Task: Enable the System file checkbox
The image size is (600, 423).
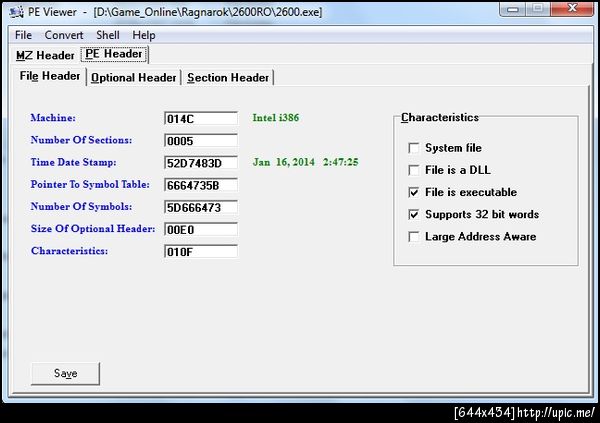Action: pyautogui.click(x=414, y=148)
